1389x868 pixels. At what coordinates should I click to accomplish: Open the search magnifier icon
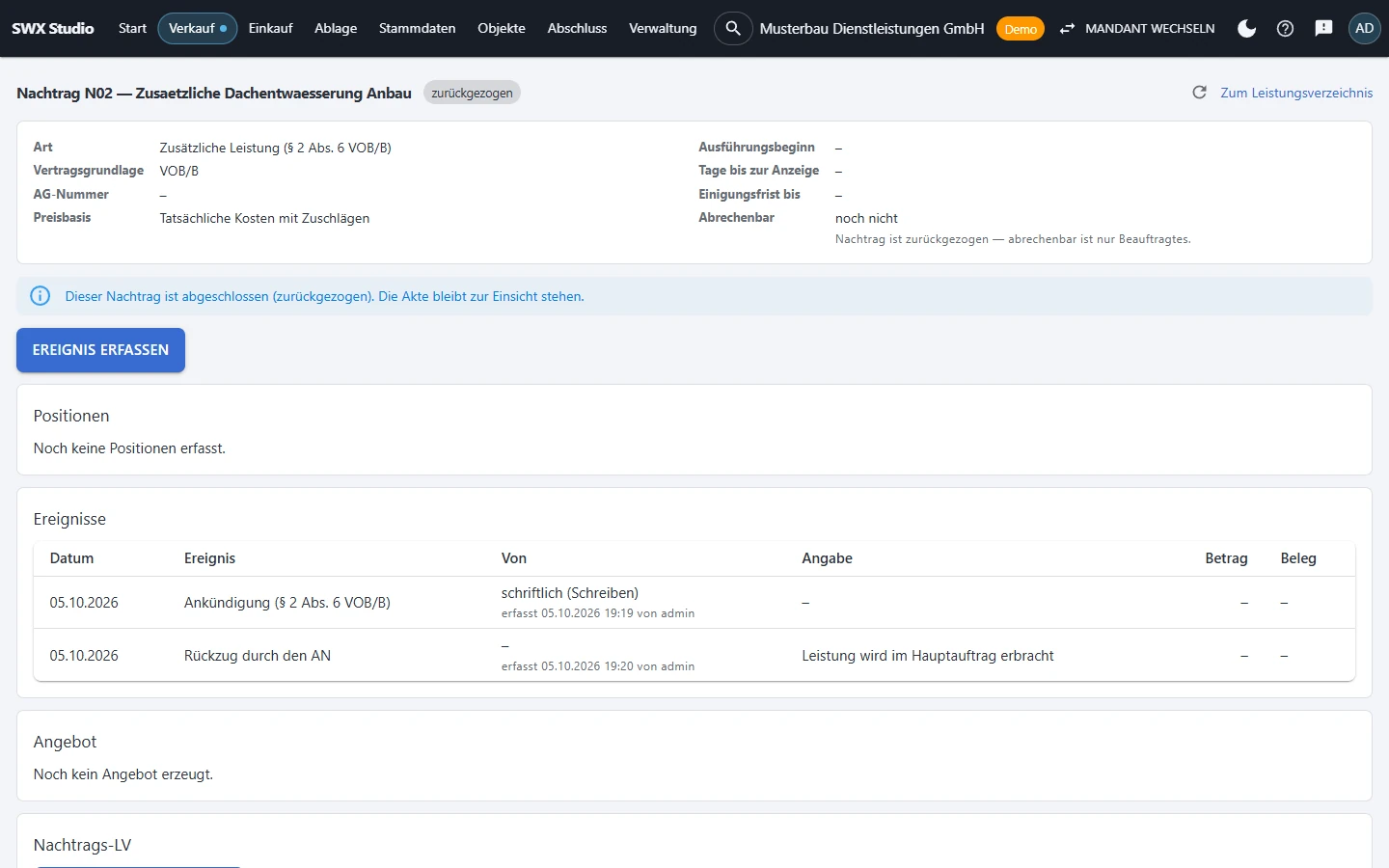[733, 29]
